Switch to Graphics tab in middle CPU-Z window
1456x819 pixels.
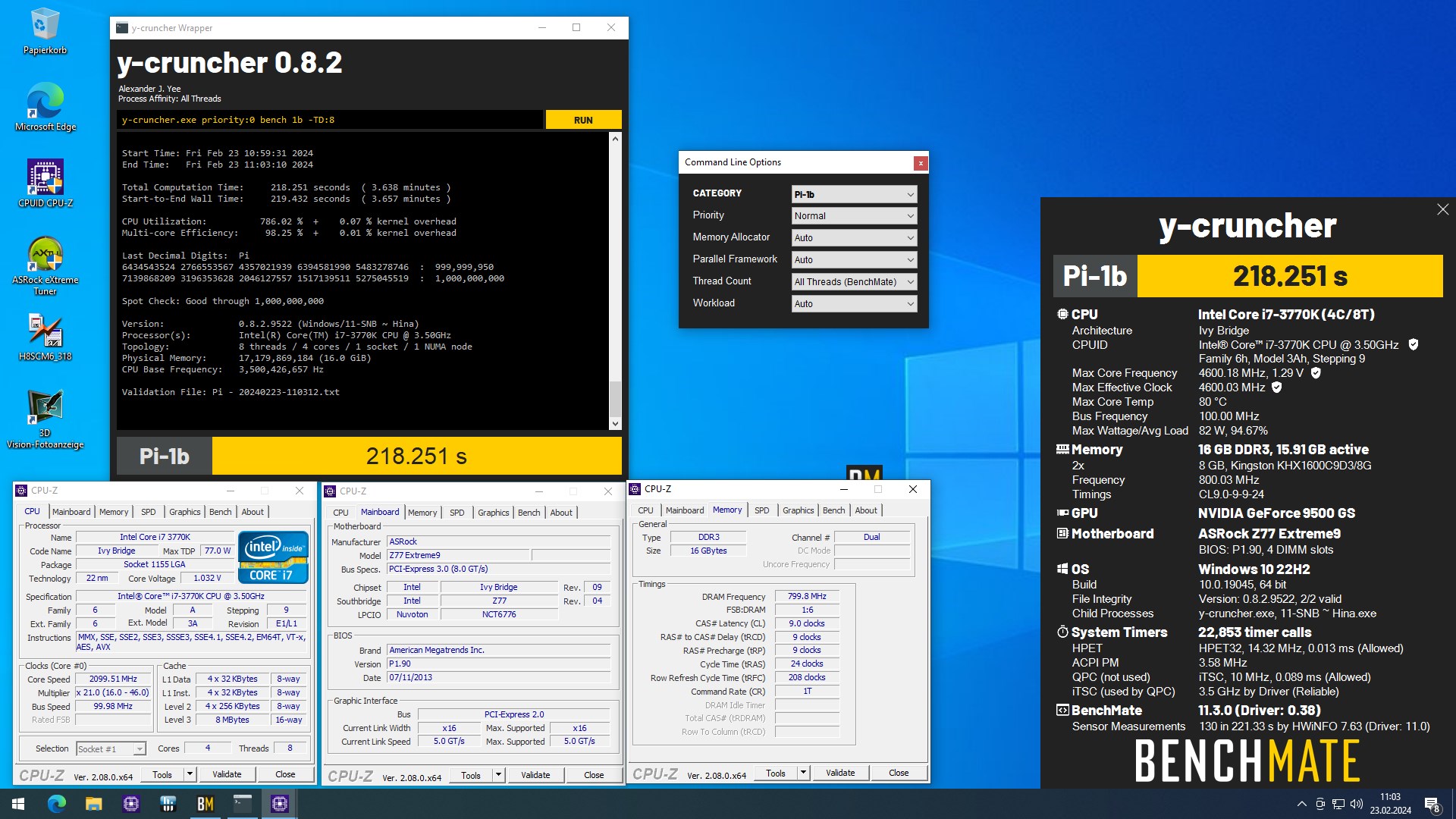coord(494,513)
